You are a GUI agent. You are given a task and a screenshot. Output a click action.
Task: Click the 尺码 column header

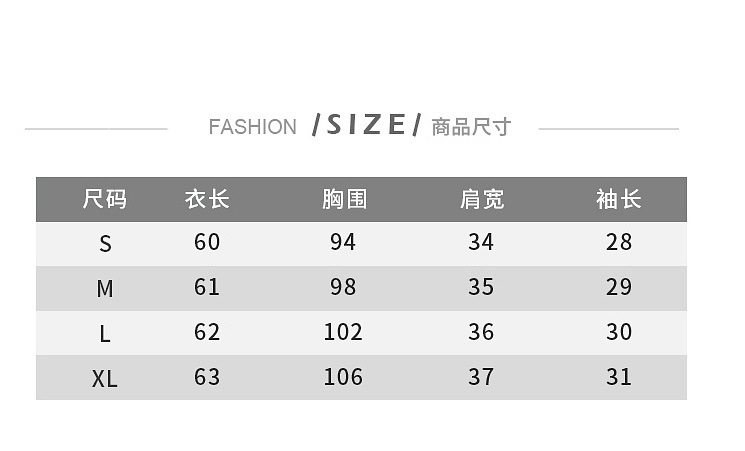pos(105,199)
